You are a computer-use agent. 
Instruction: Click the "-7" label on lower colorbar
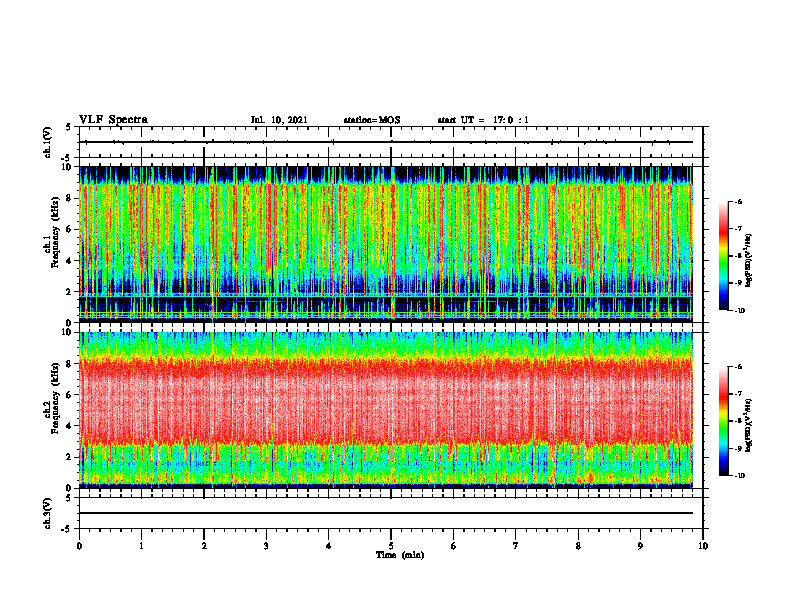(738, 394)
